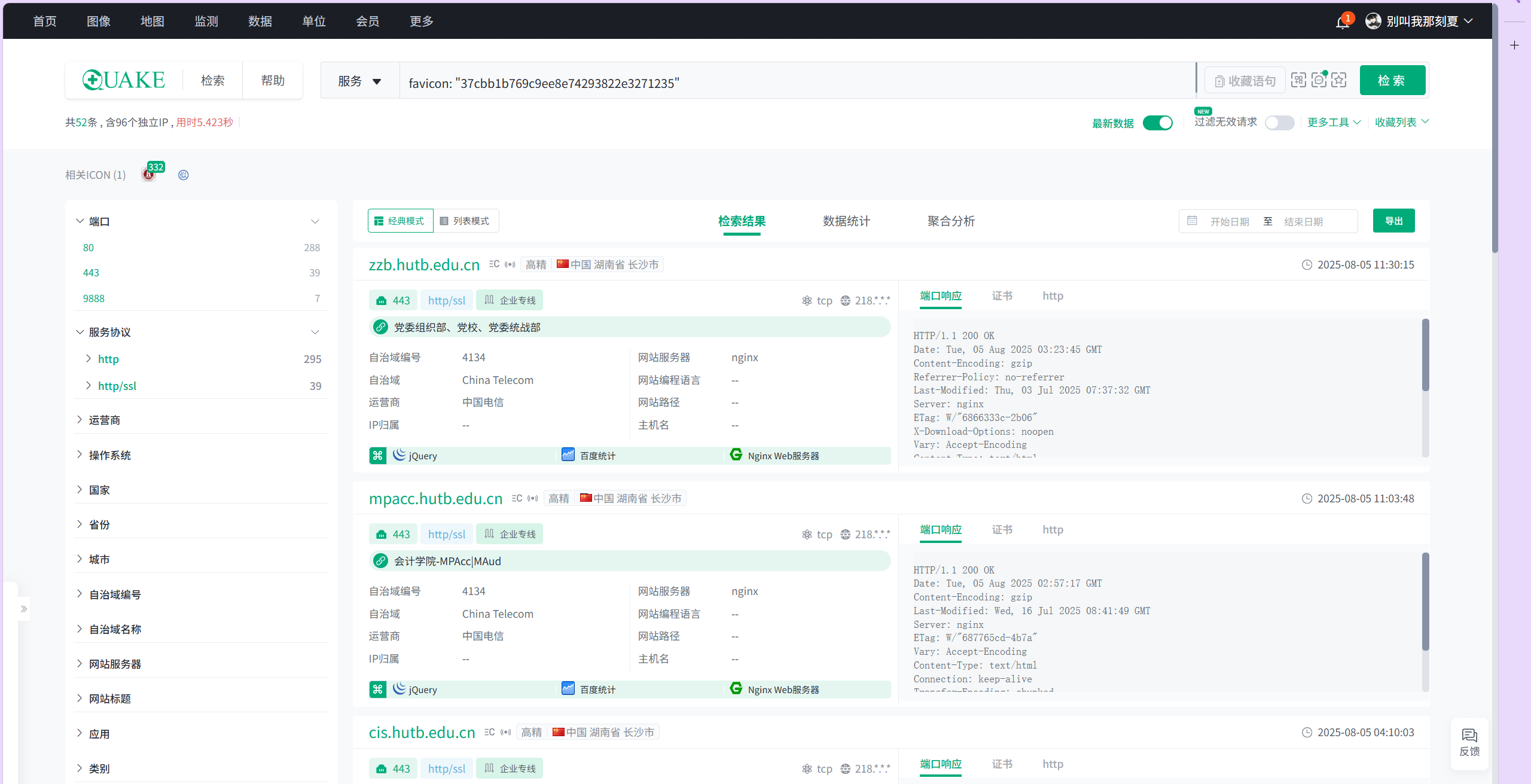Click the calendar icon in date range field

pos(1192,221)
